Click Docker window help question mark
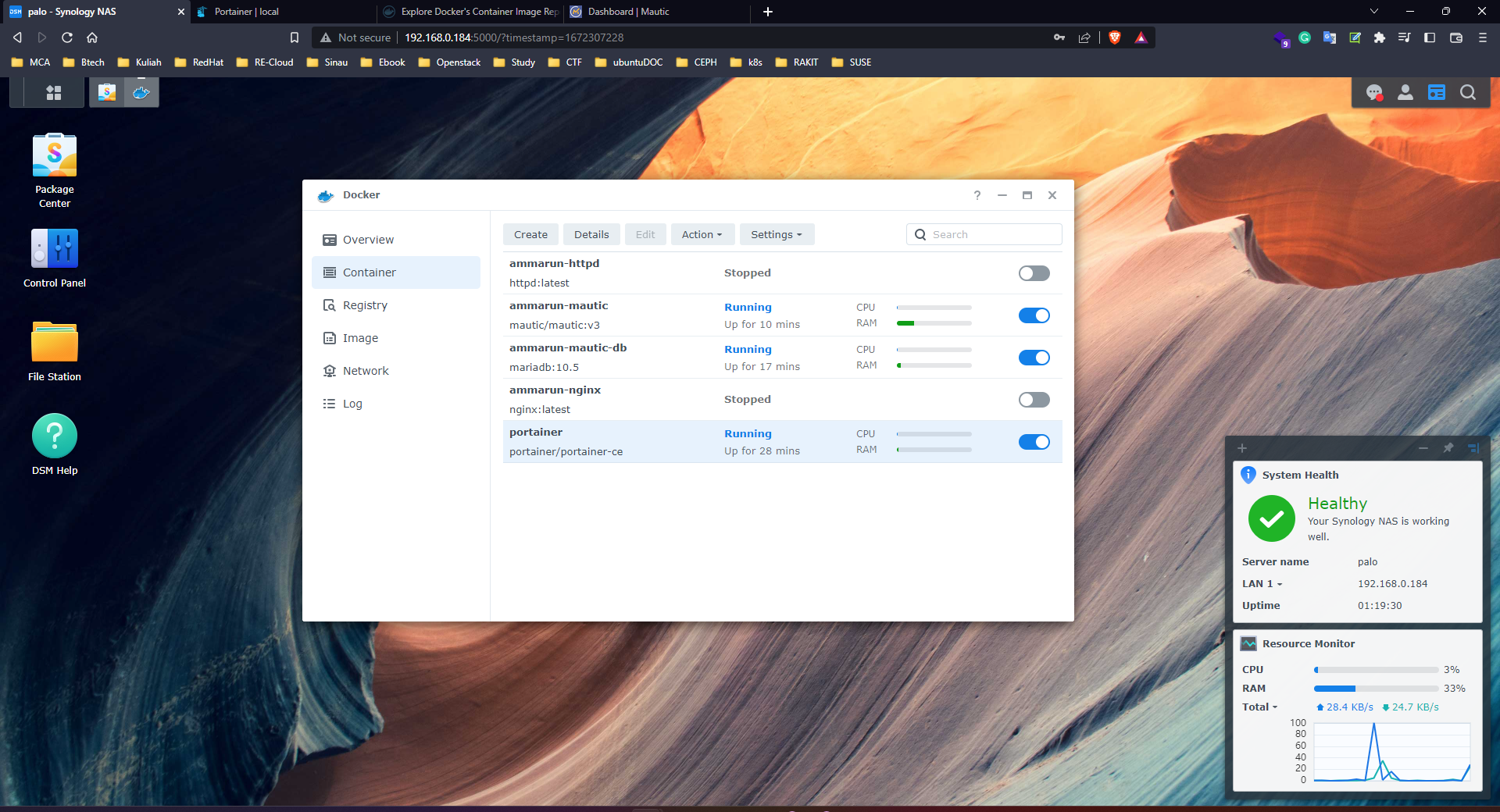Viewport: 1500px width, 812px height. tap(977, 195)
